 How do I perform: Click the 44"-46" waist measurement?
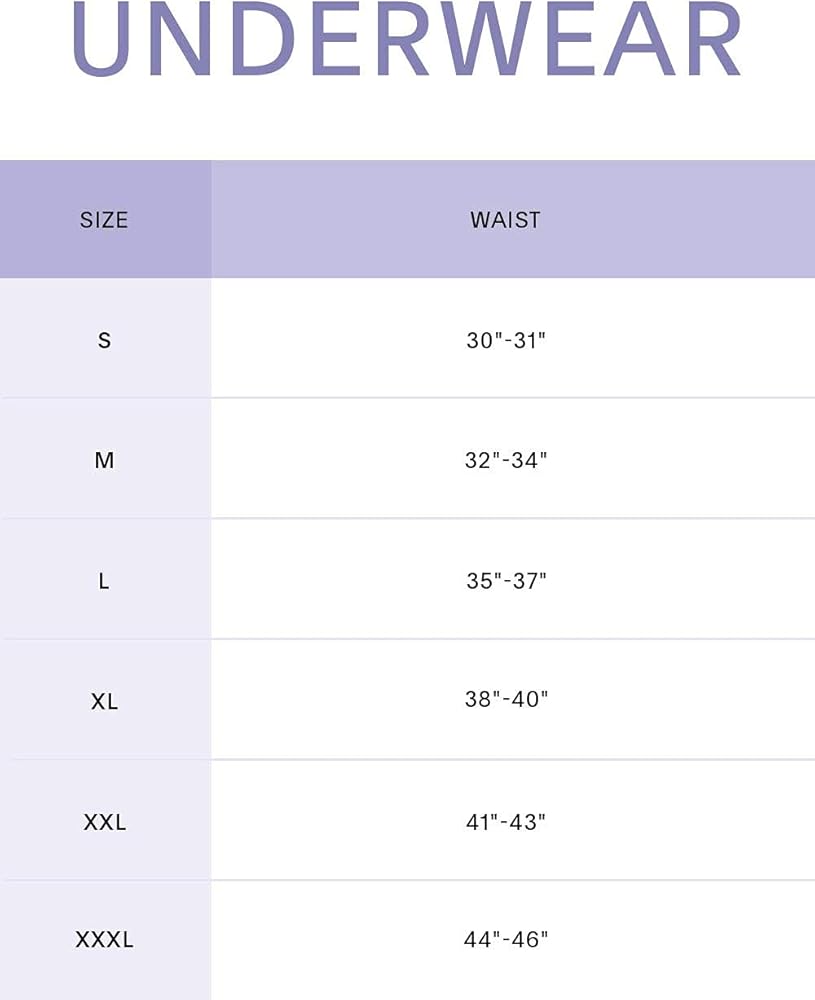506,940
